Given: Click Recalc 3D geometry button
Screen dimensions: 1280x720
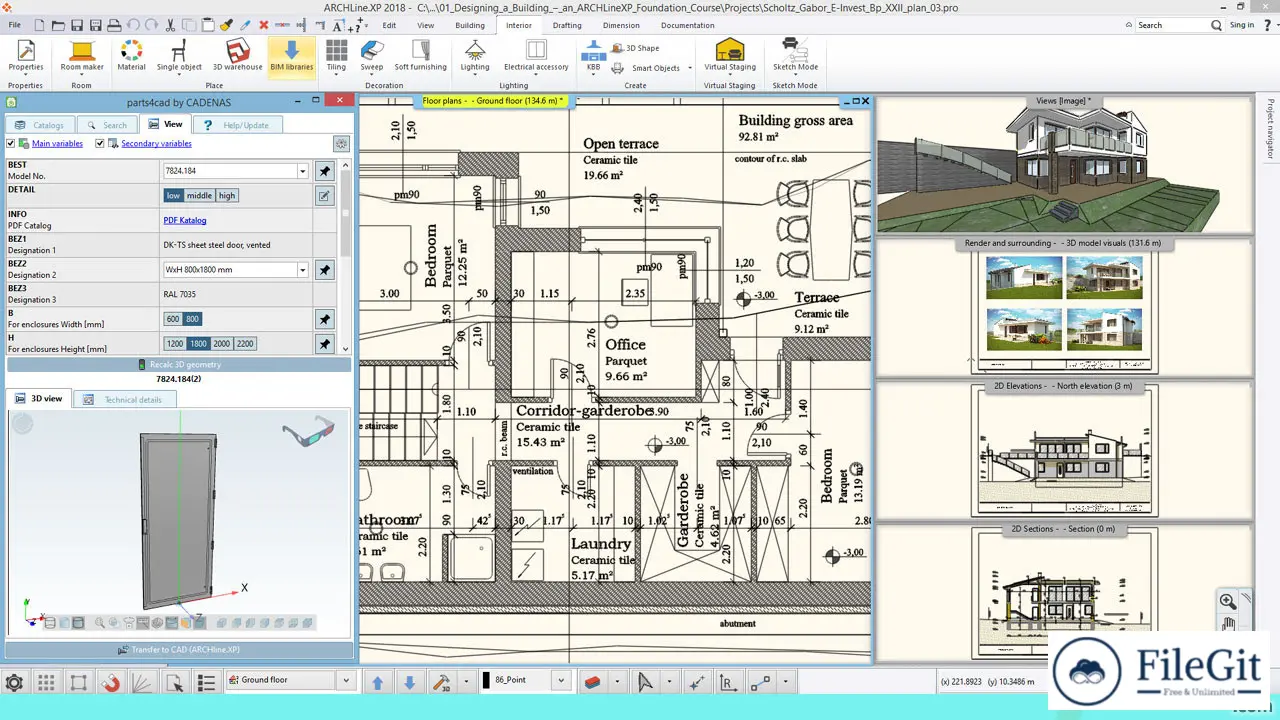Looking at the screenshot, I should click(180, 364).
